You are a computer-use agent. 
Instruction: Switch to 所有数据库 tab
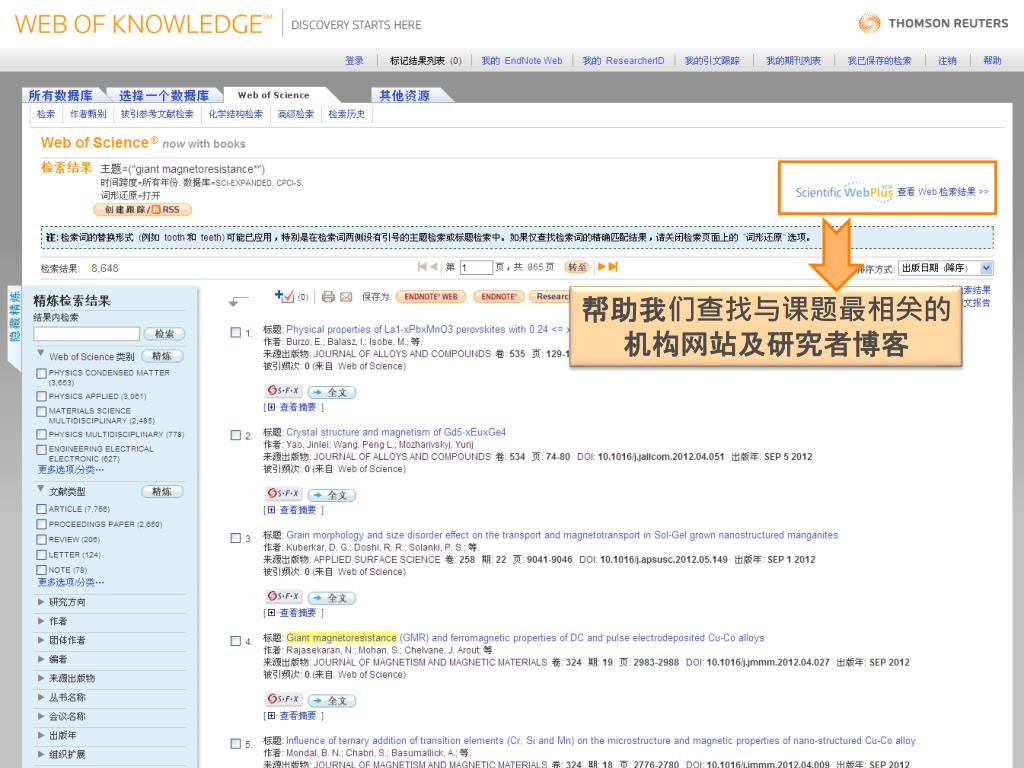point(61,95)
